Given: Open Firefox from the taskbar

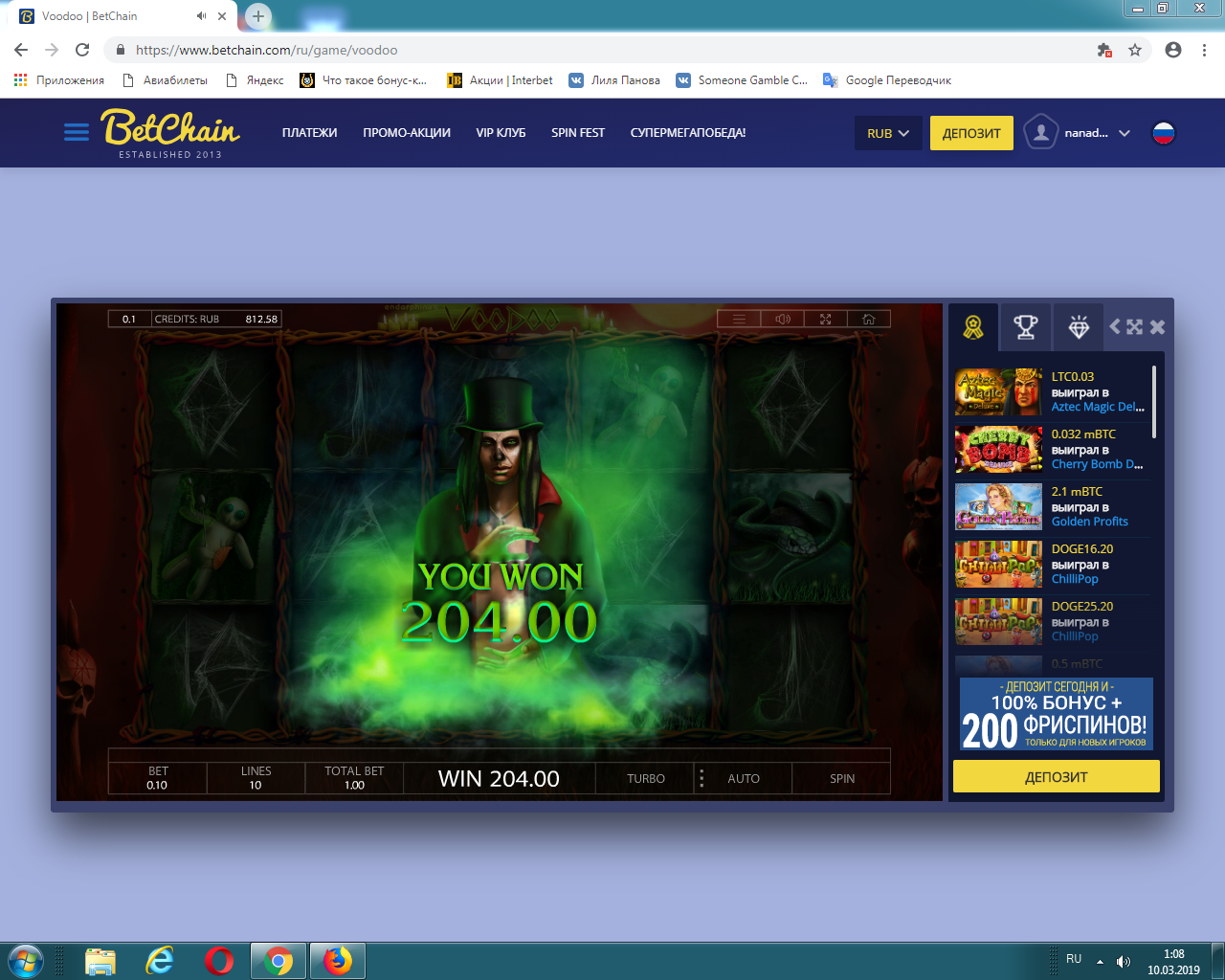Looking at the screenshot, I should [x=338, y=961].
